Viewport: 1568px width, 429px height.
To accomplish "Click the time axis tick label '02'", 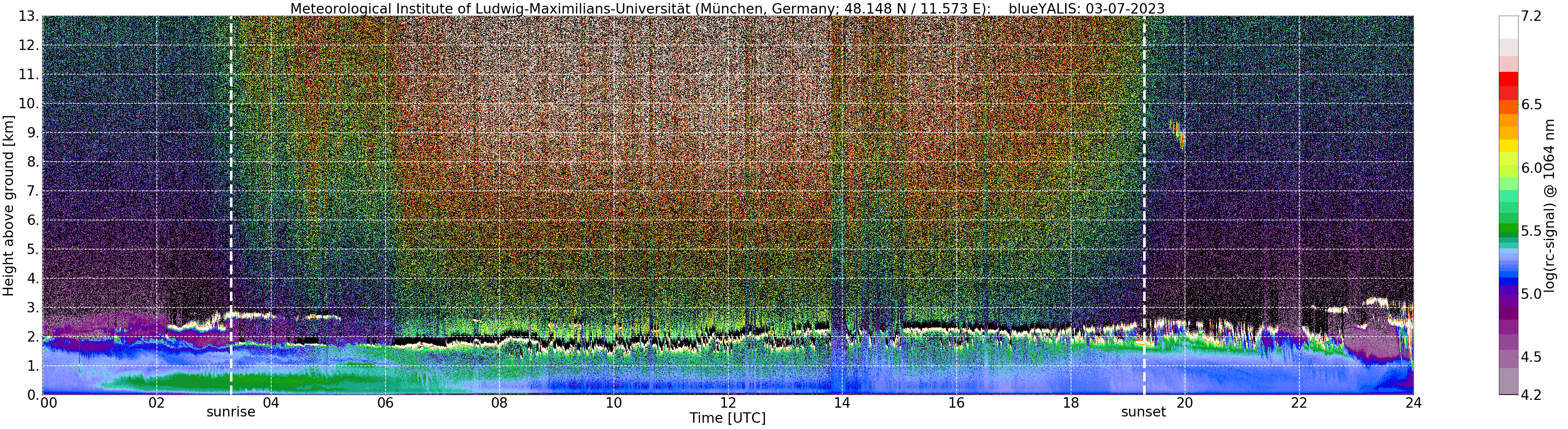I will (157, 403).
